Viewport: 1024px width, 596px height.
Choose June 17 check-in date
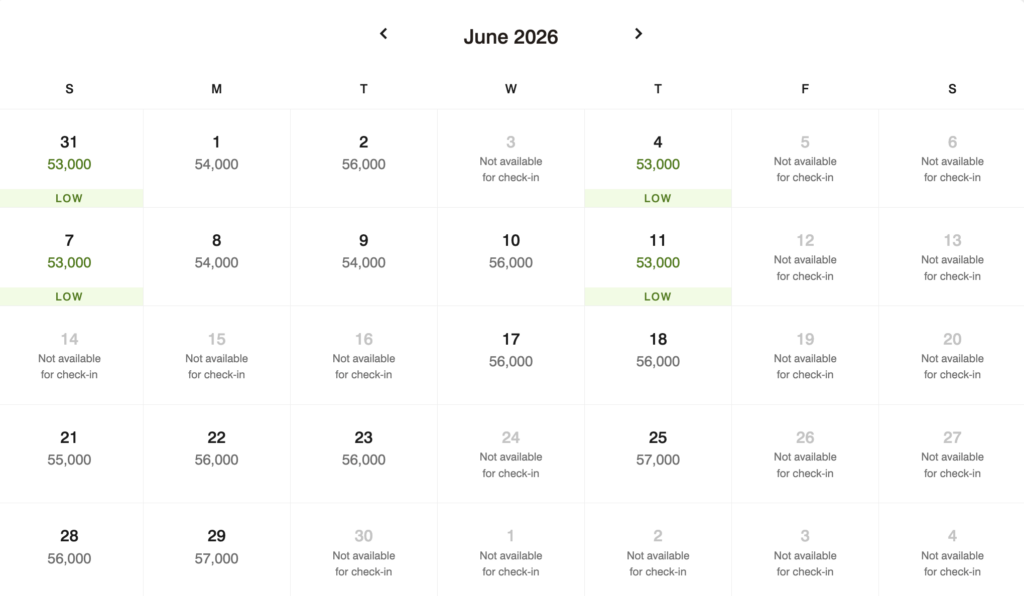click(510, 350)
